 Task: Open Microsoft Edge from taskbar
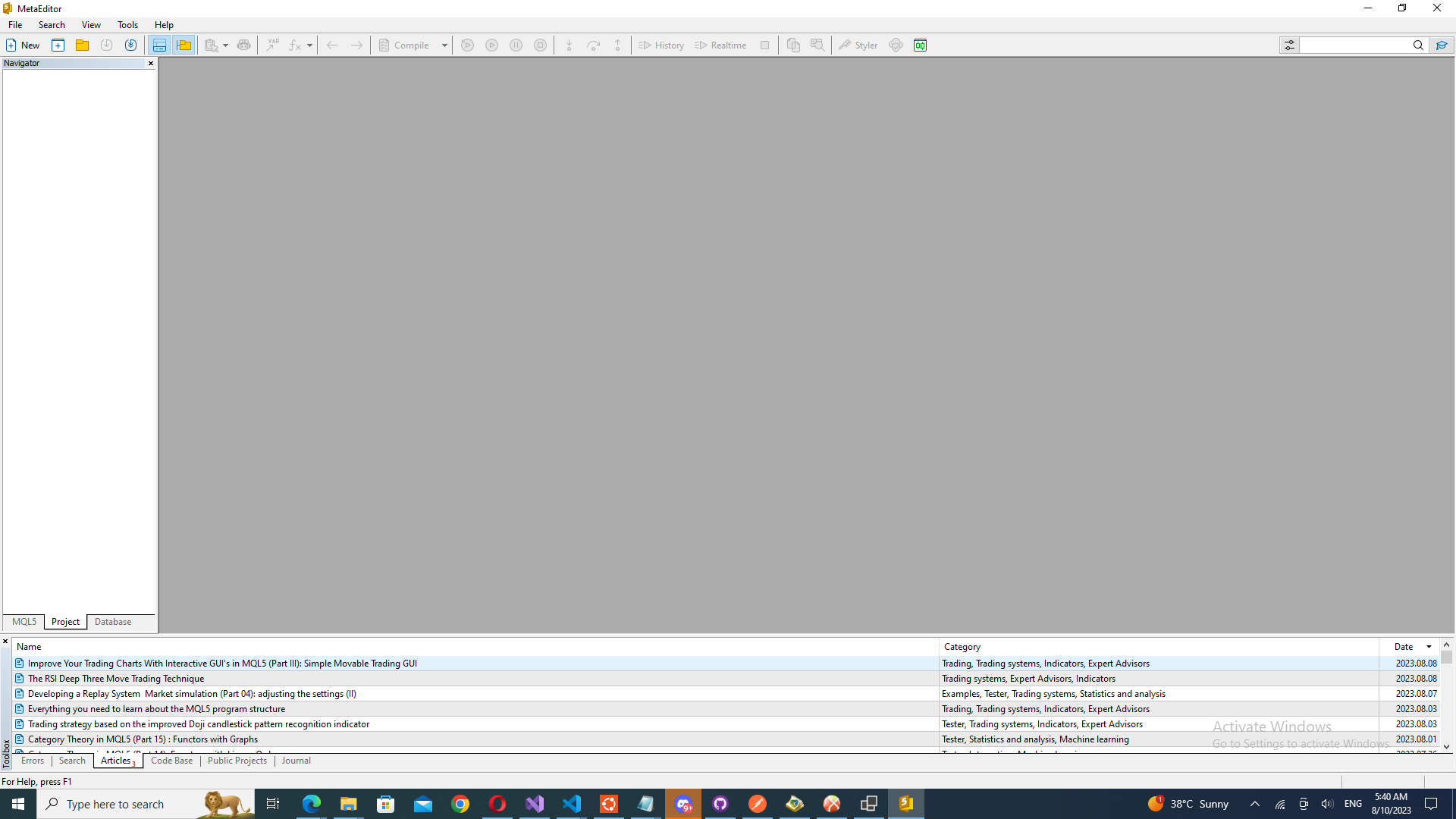coord(311,804)
